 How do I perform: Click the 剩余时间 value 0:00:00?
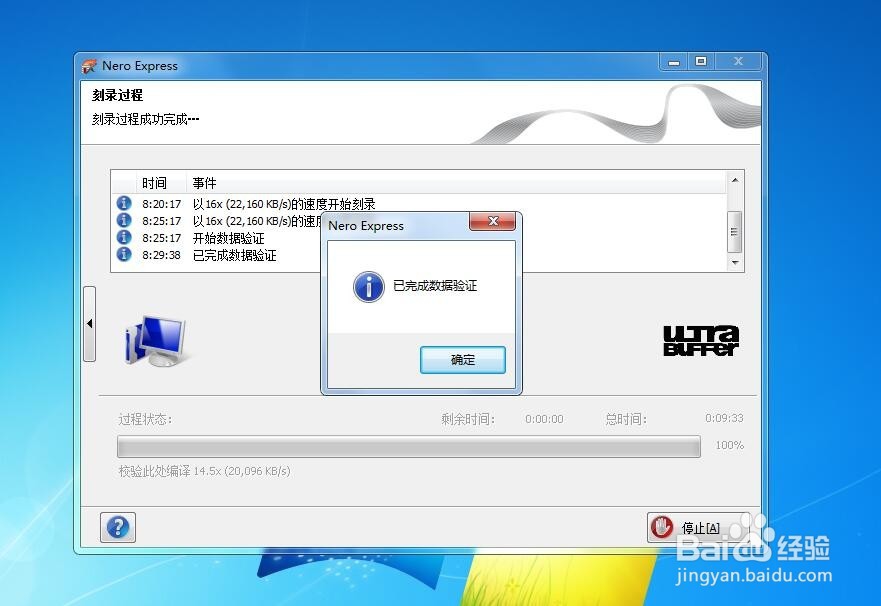tap(544, 419)
